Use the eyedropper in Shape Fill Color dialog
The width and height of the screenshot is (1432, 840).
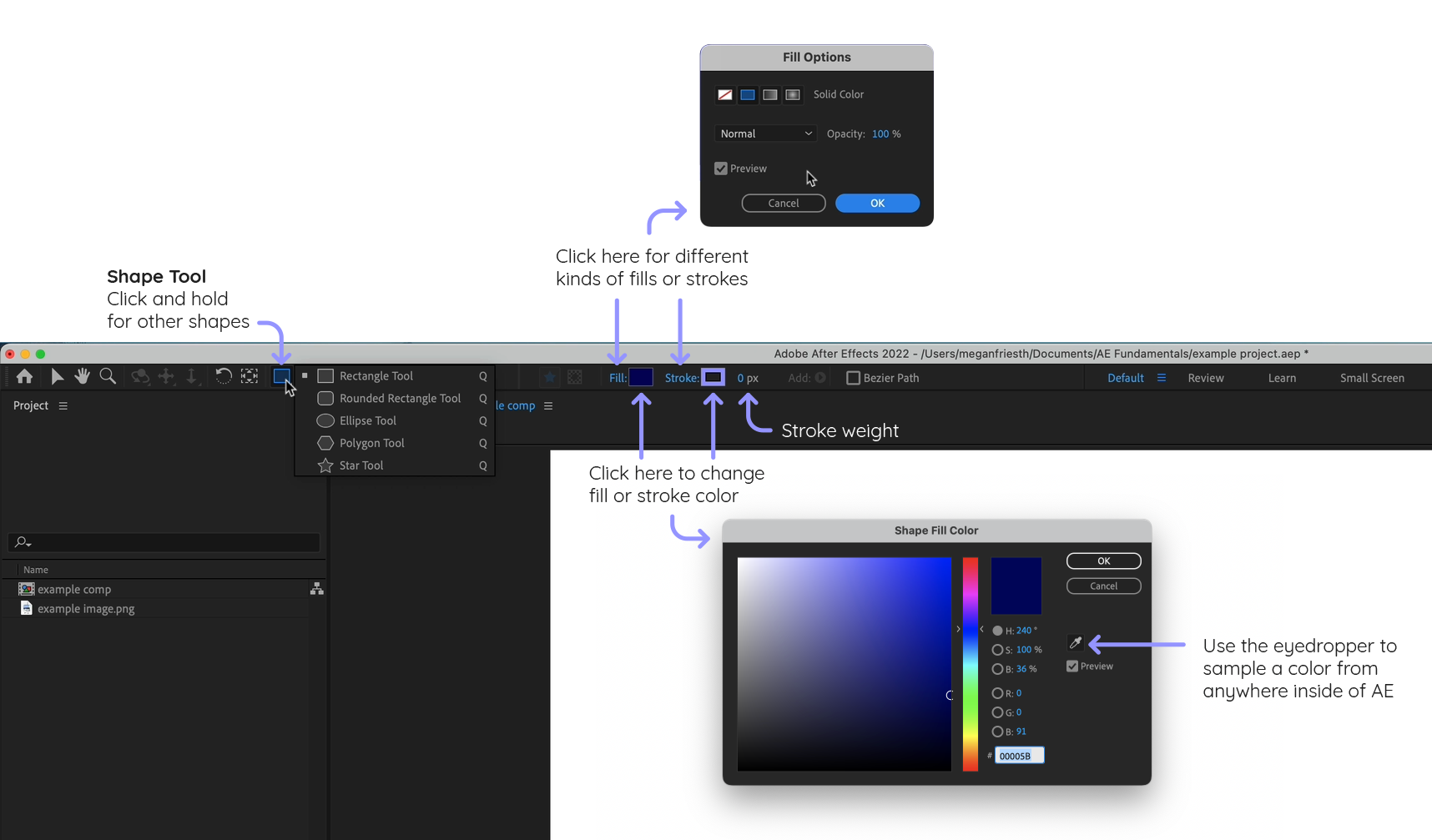click(1075, 643)
